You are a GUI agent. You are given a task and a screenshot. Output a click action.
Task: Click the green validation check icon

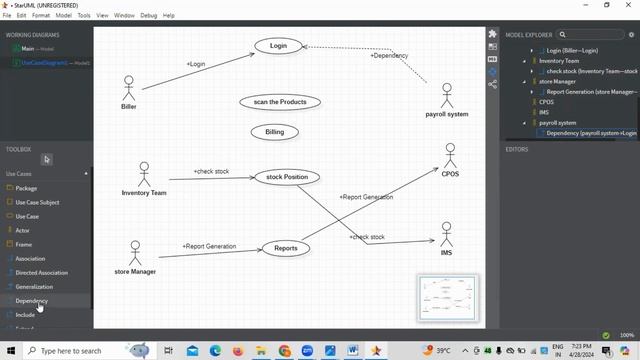[x=606, y=335]
